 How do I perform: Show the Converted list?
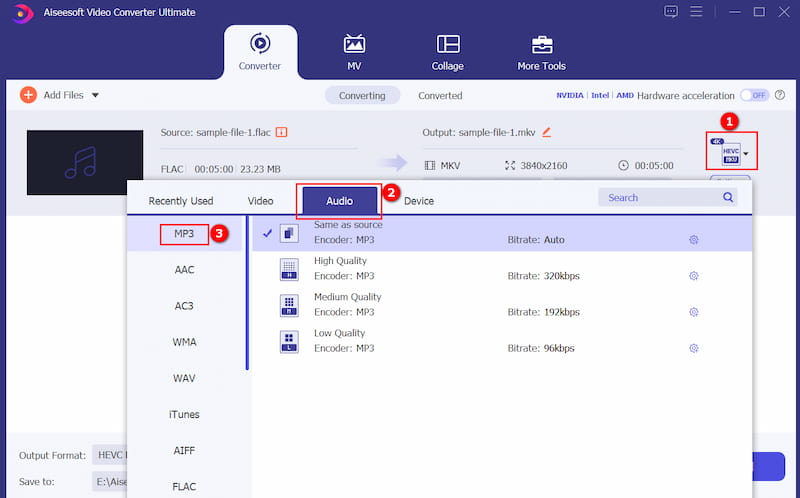(x=440, y=95)
